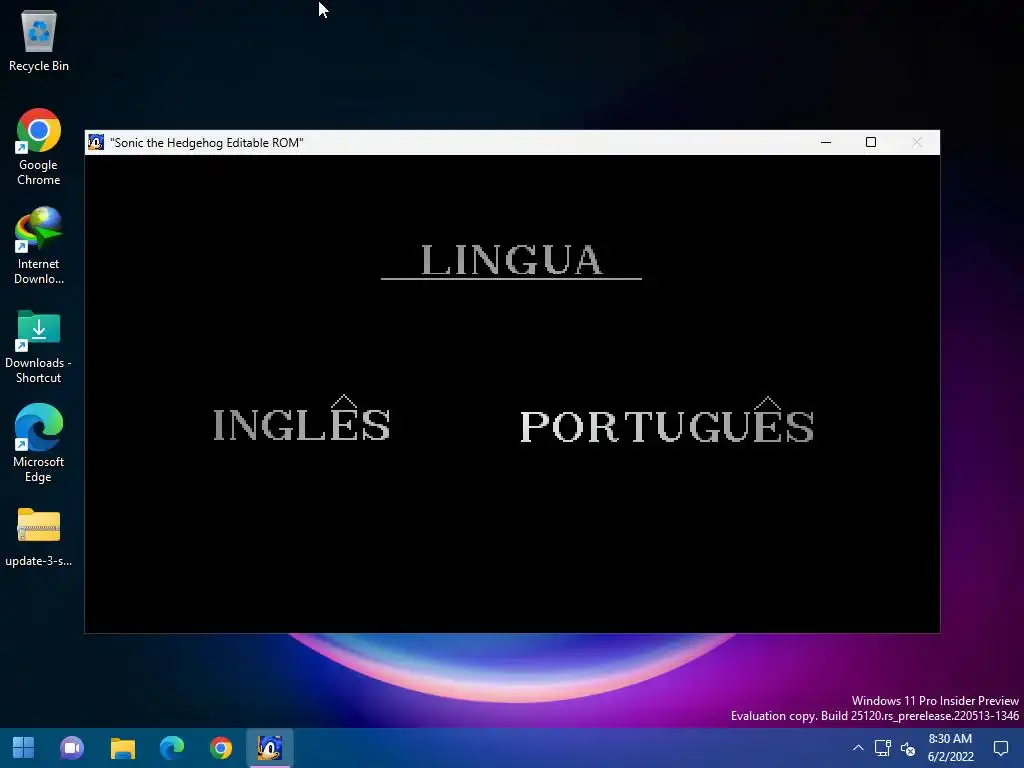Select the Microsoft Edge desktop shortcut
This screenshot has width=1024, height=768.
point(39,443)
